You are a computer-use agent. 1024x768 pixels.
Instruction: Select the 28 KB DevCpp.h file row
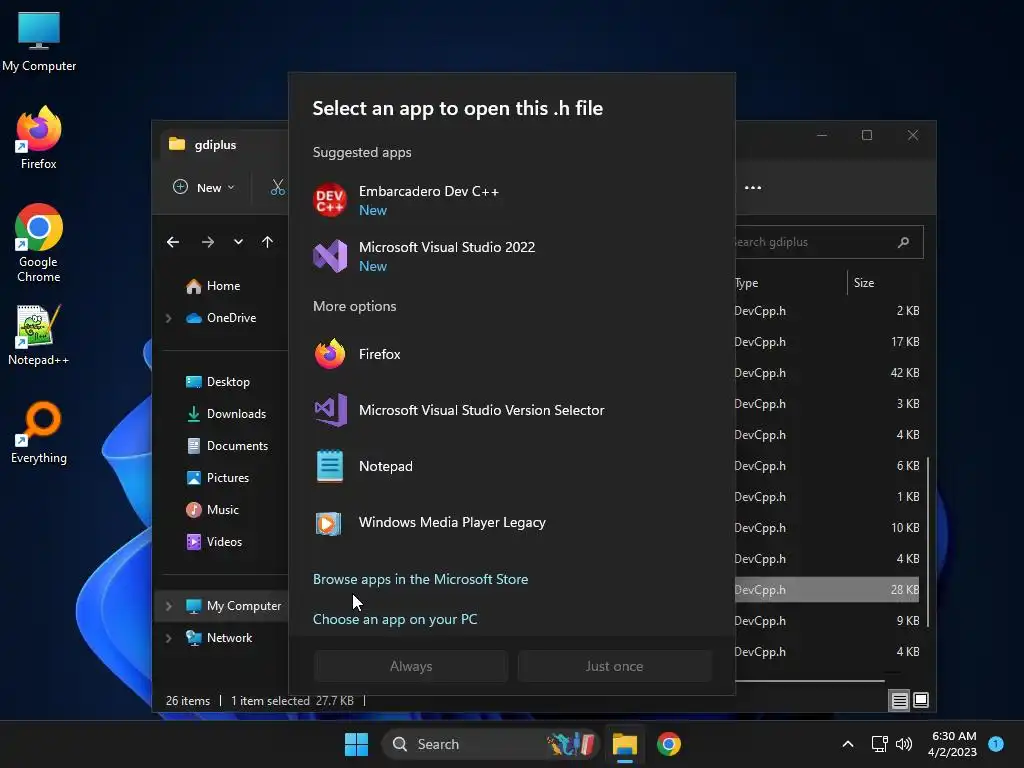(827, 590)
